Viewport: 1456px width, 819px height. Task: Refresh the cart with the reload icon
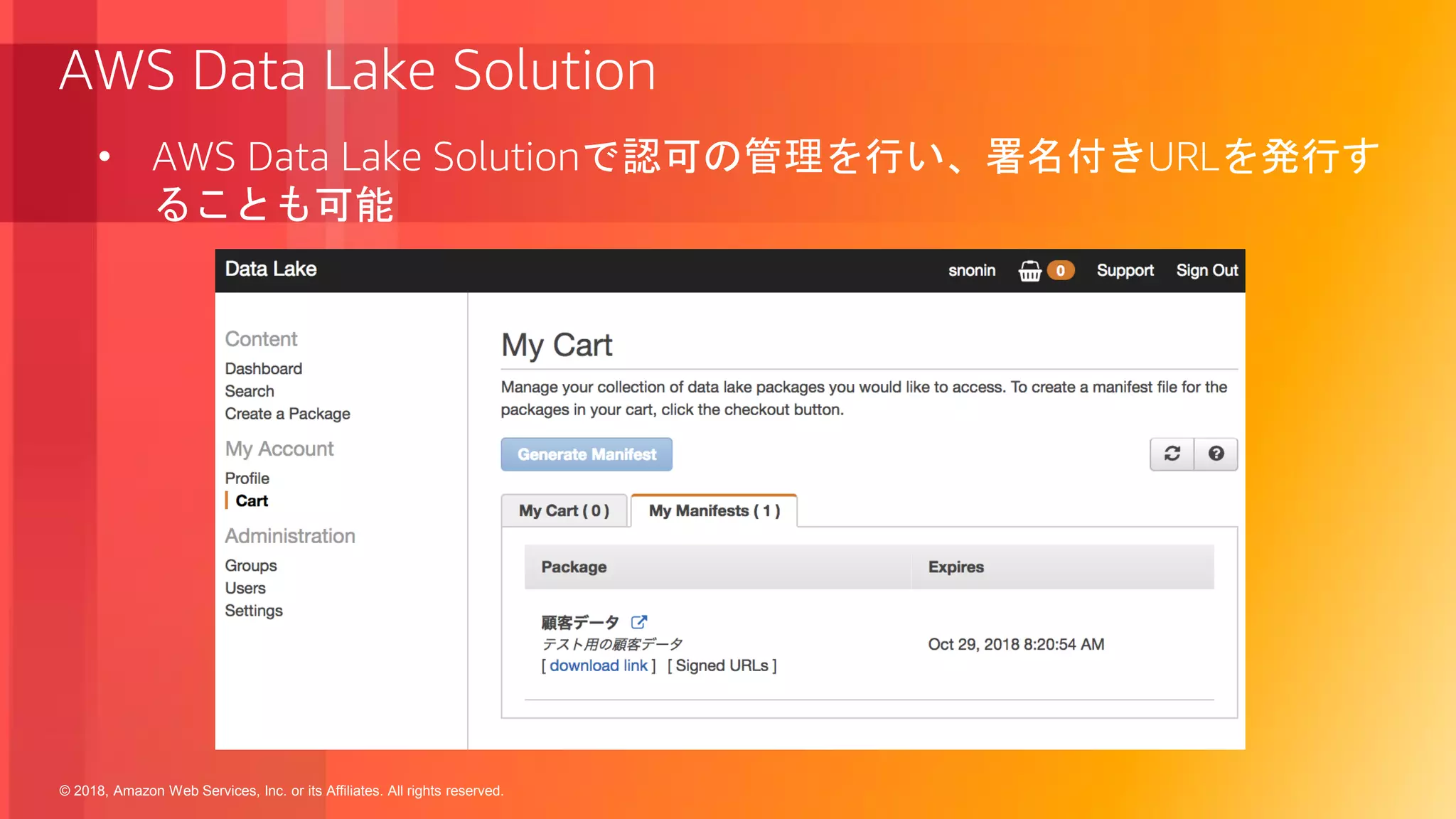coord(1172,454)
